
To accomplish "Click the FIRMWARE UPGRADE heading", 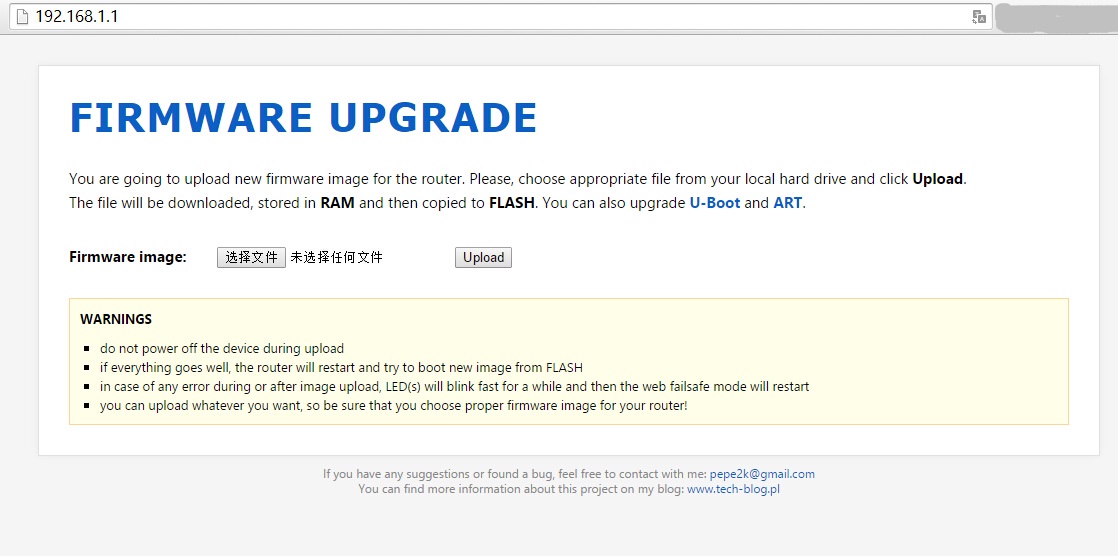I will [x=303, y=118].
